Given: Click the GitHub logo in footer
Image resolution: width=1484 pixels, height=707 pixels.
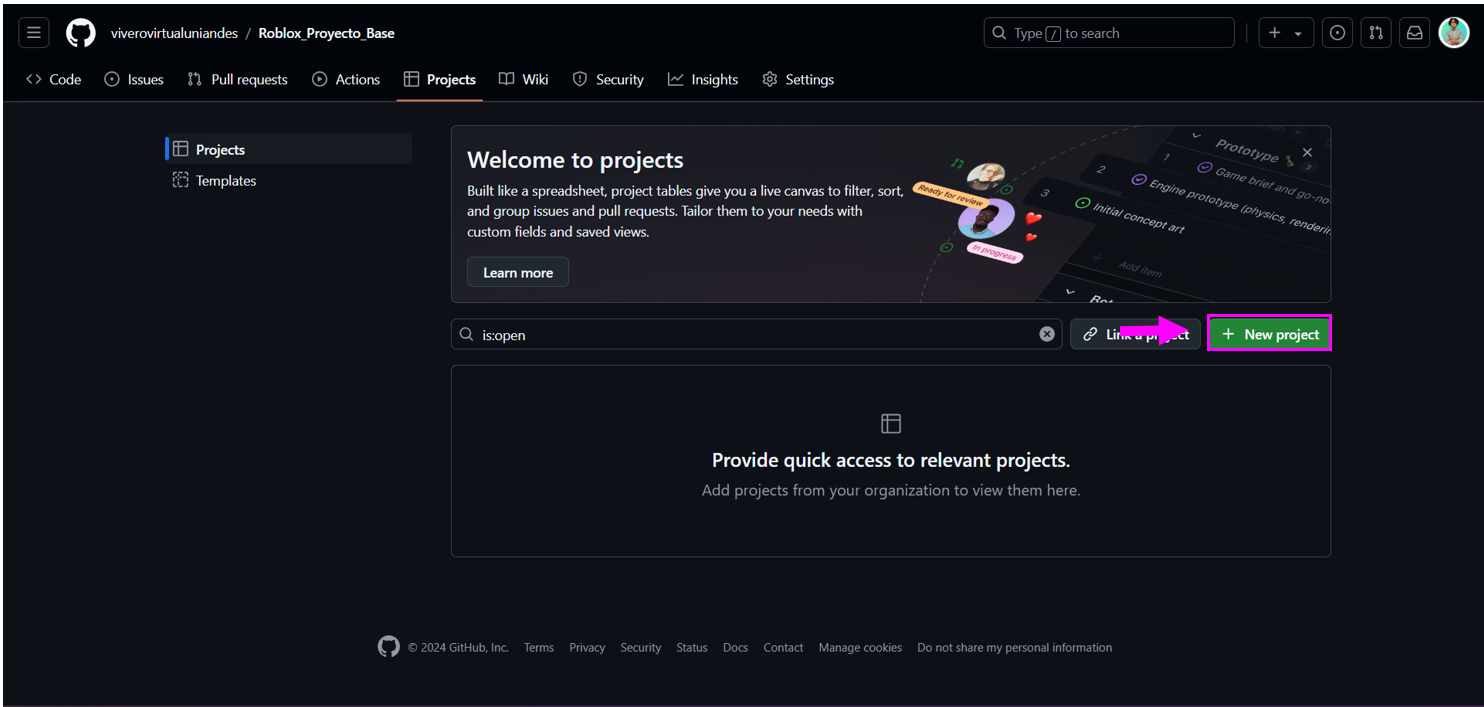Looking at the screenshot, I should 388,647.
